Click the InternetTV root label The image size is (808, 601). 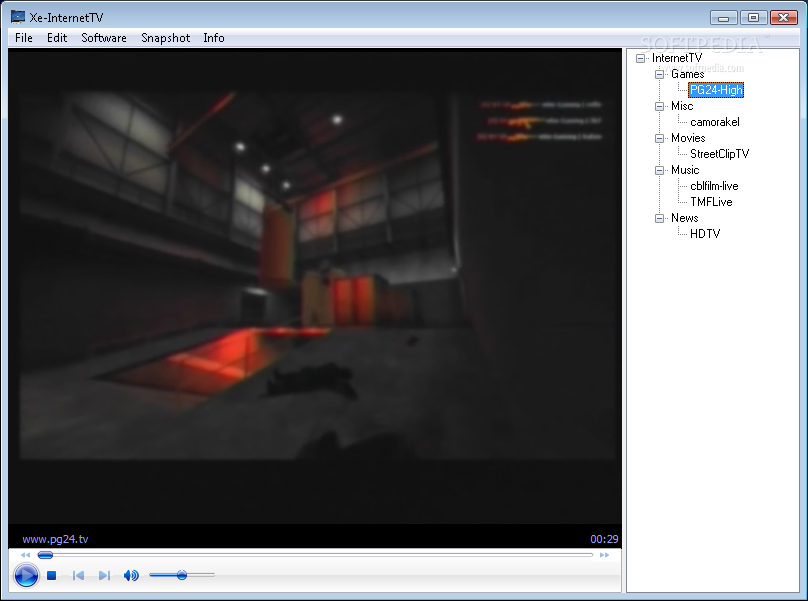(x=677, y=58)
